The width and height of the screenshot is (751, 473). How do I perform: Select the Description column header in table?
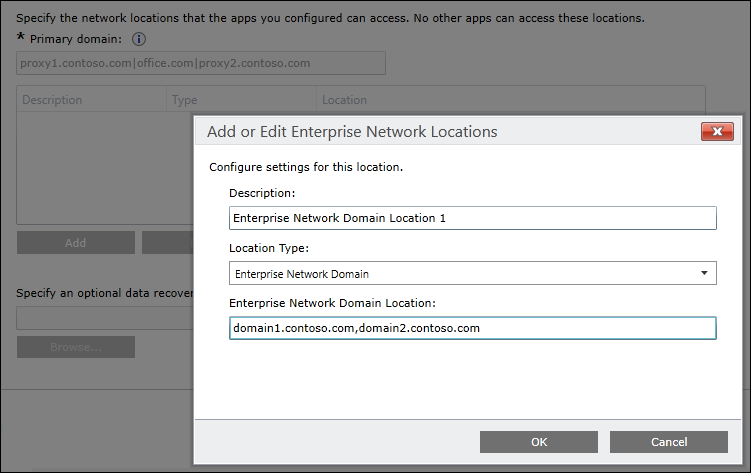click(91, 100)
